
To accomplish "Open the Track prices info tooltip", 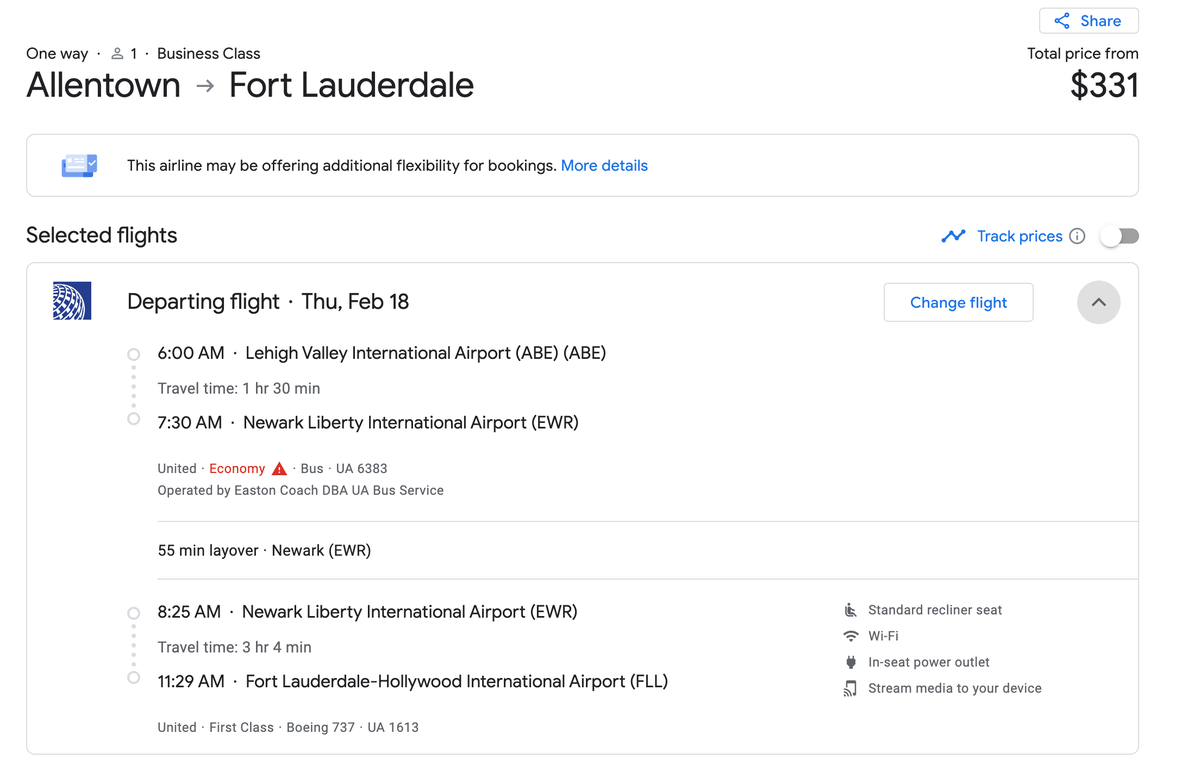I will point(1077,236).
